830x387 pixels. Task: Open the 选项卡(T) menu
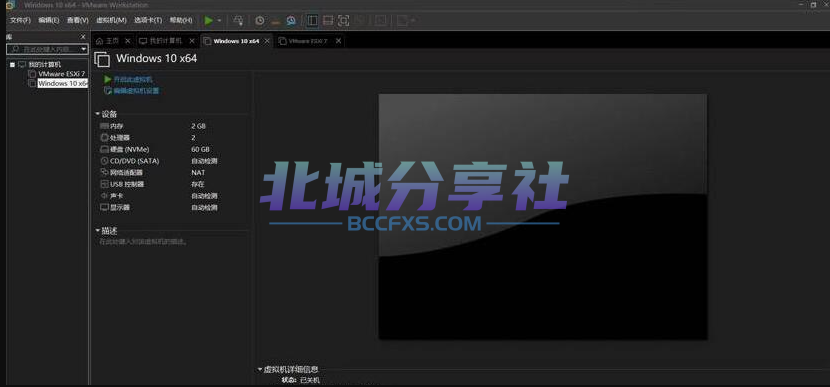148,20
